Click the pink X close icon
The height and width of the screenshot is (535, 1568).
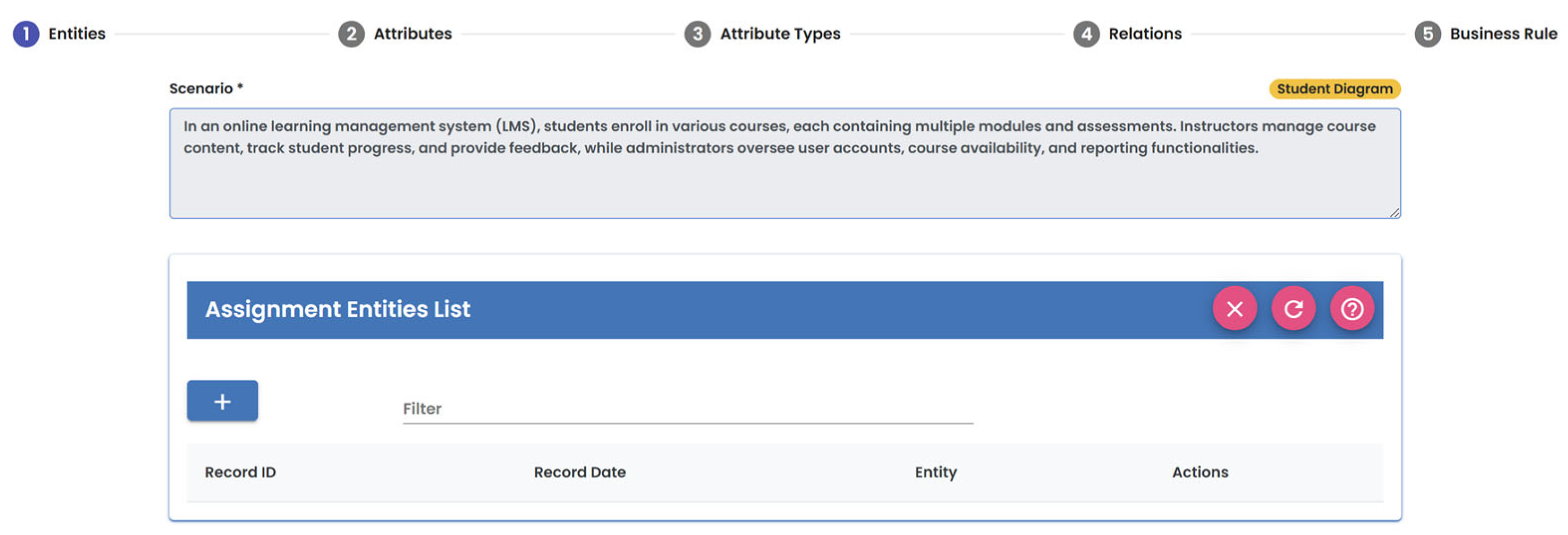click(1234, 309)
